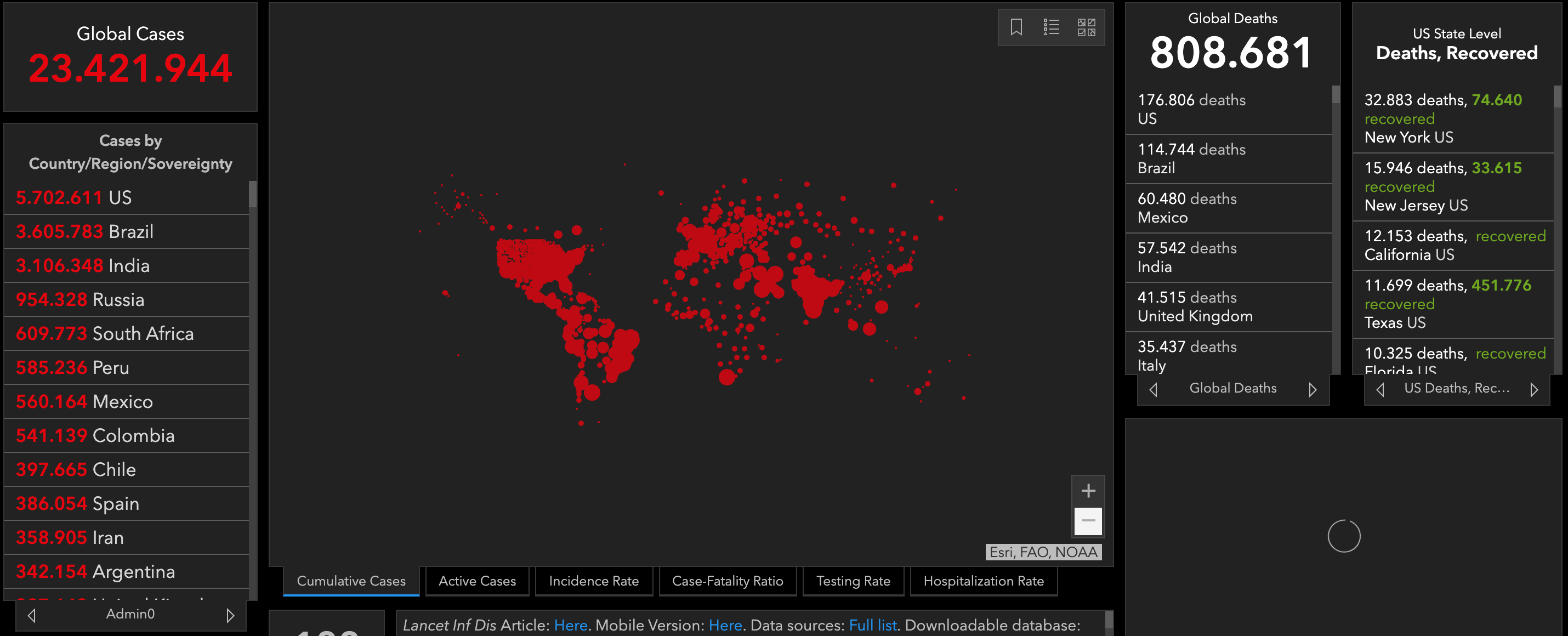Go to next panel after US Deaths, Rec...
This screenshot has height=636, width=1568.
pyautogui.click(x=1534, y=389)
